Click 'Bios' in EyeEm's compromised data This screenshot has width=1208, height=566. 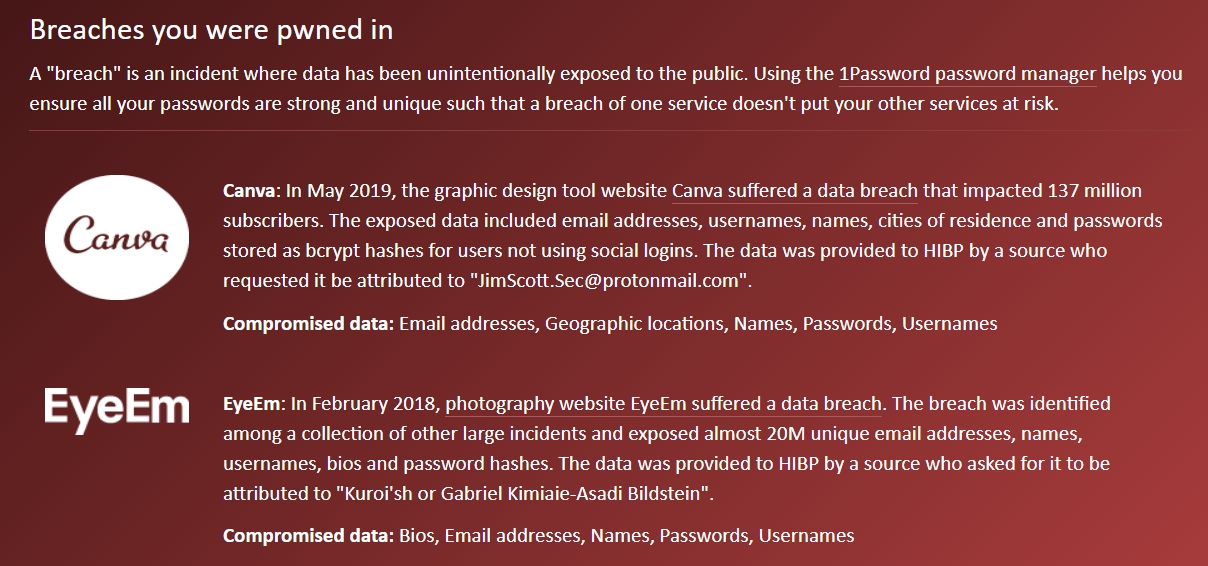417,536
